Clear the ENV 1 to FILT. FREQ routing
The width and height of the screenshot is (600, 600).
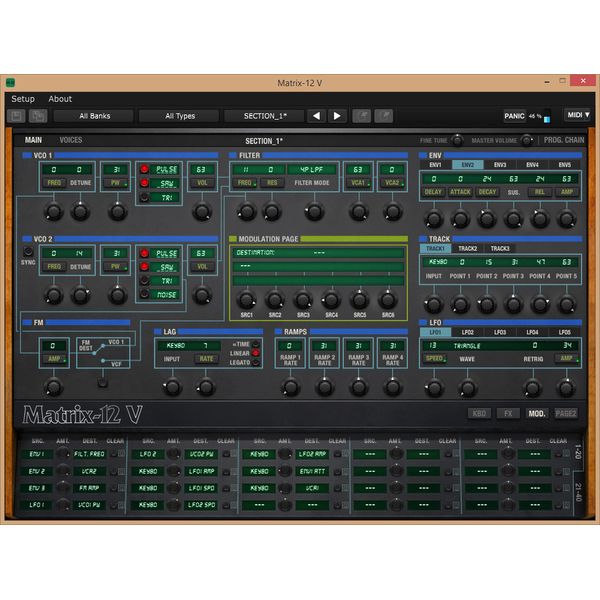[x=114, y=454]
